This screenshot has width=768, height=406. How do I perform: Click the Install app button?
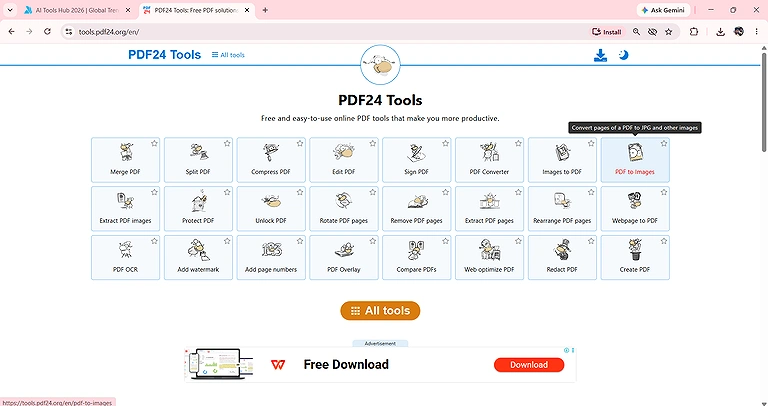pyautogui.click(x=607, y=32)
